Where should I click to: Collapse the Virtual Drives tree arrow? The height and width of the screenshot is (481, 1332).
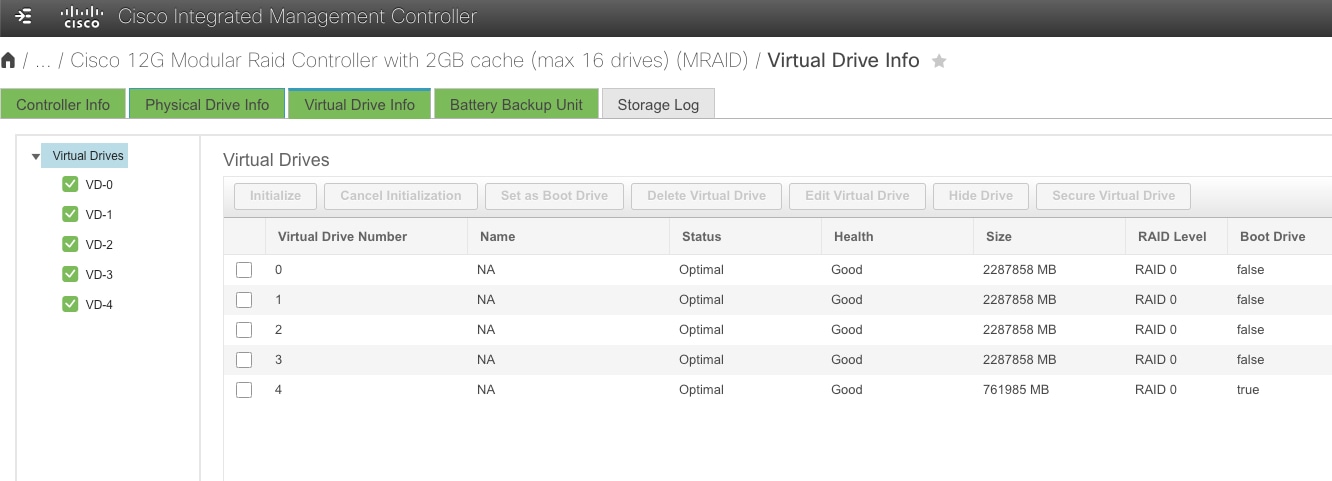pyautogui.click(x=36, y=157)
